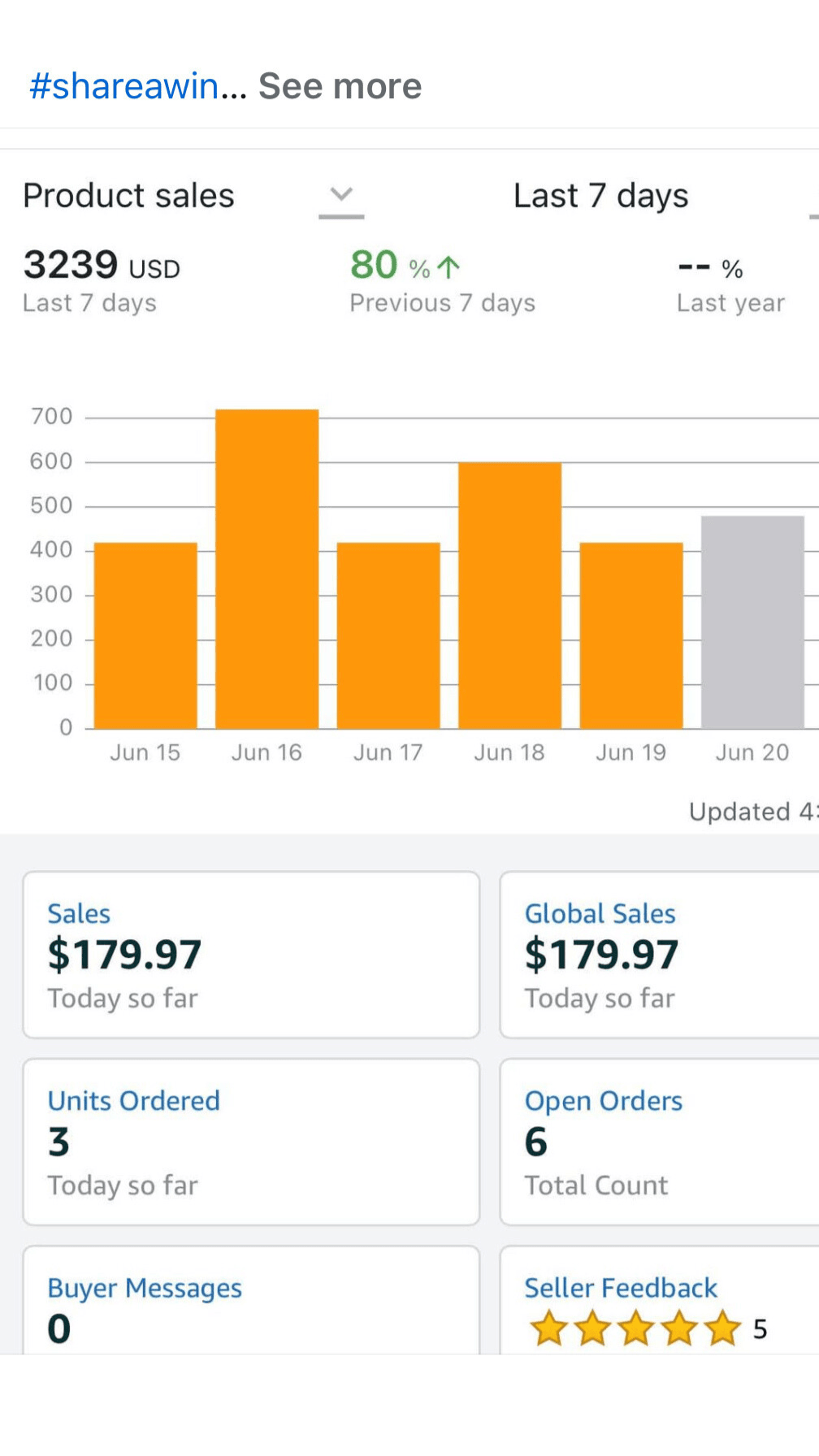Open the Sales today card
This screenshot has height=1456, width=819.
tap(251, 955)
